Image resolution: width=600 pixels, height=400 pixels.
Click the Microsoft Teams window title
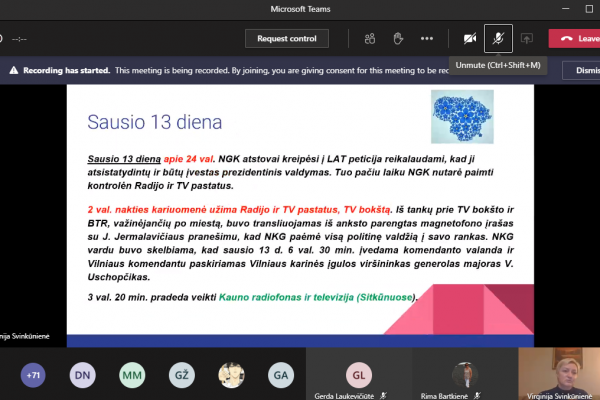(x=300, y=9)
